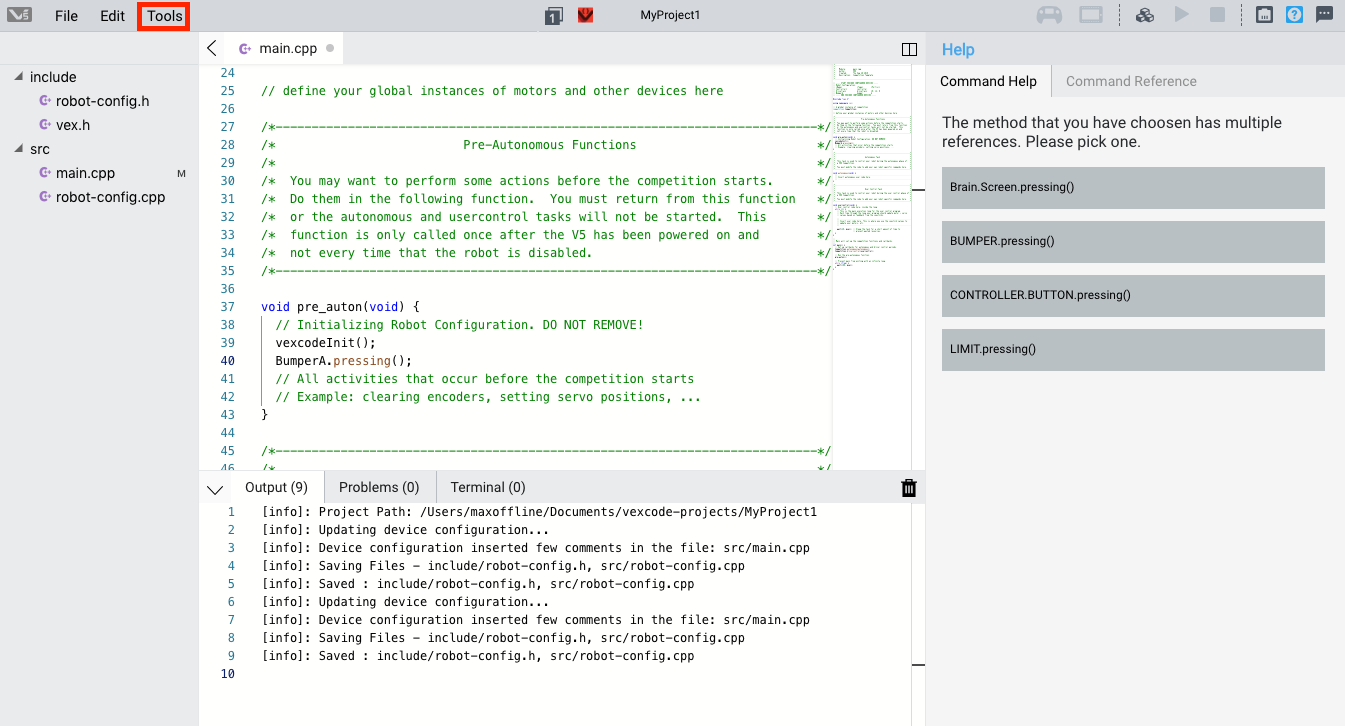This screenshot has width=1345, height=726.
Task: Toggle the split editor layout icon
Action: (x=908, y=48)
